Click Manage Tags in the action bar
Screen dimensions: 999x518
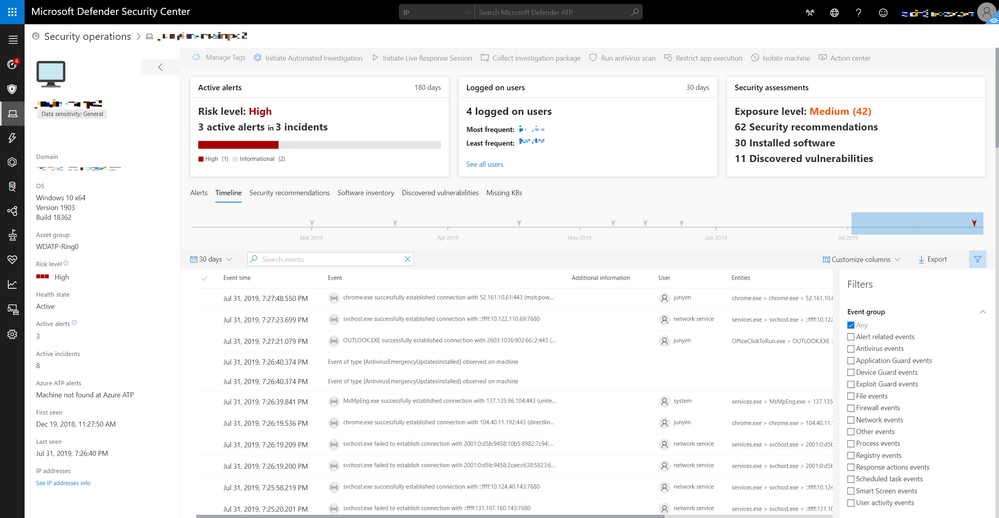pyautogui.click(x=219, y=57)
